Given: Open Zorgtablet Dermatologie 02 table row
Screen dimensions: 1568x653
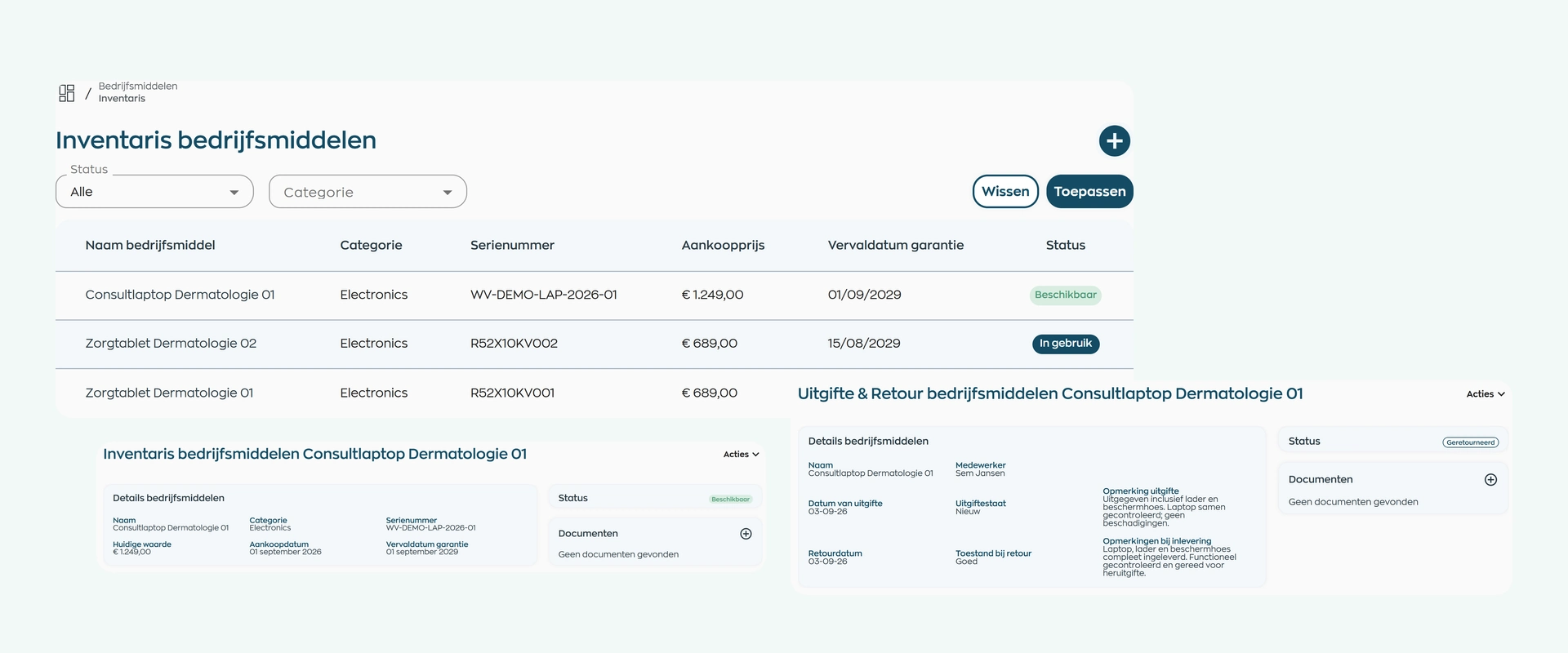Looking at the screenshot, I should coord(595,344).
